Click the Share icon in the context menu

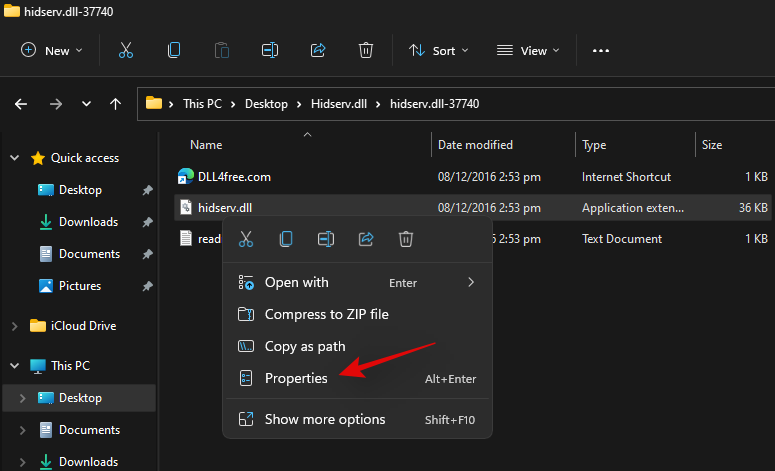point(366,238)
